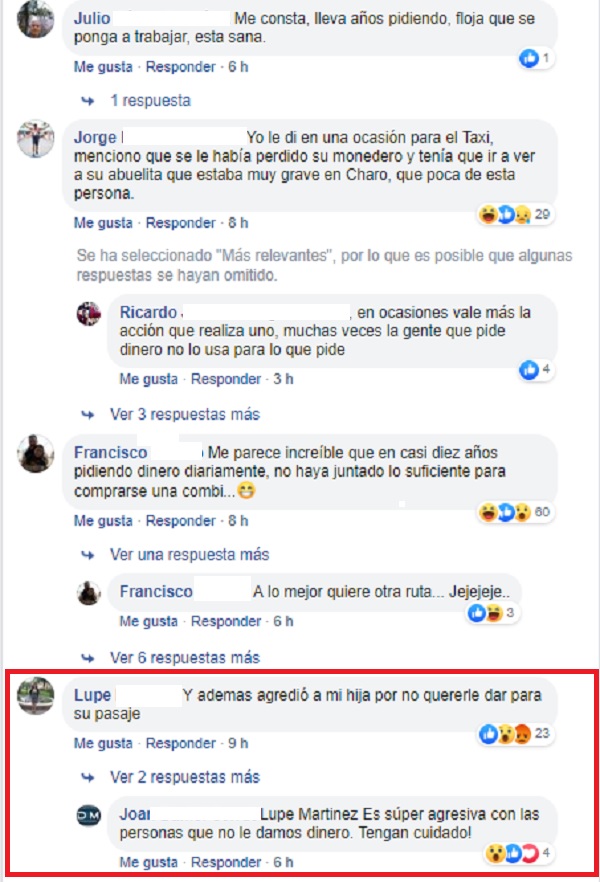Expand 'Ver 2 respuestas más' under Lupe

[x=185, y=777]
